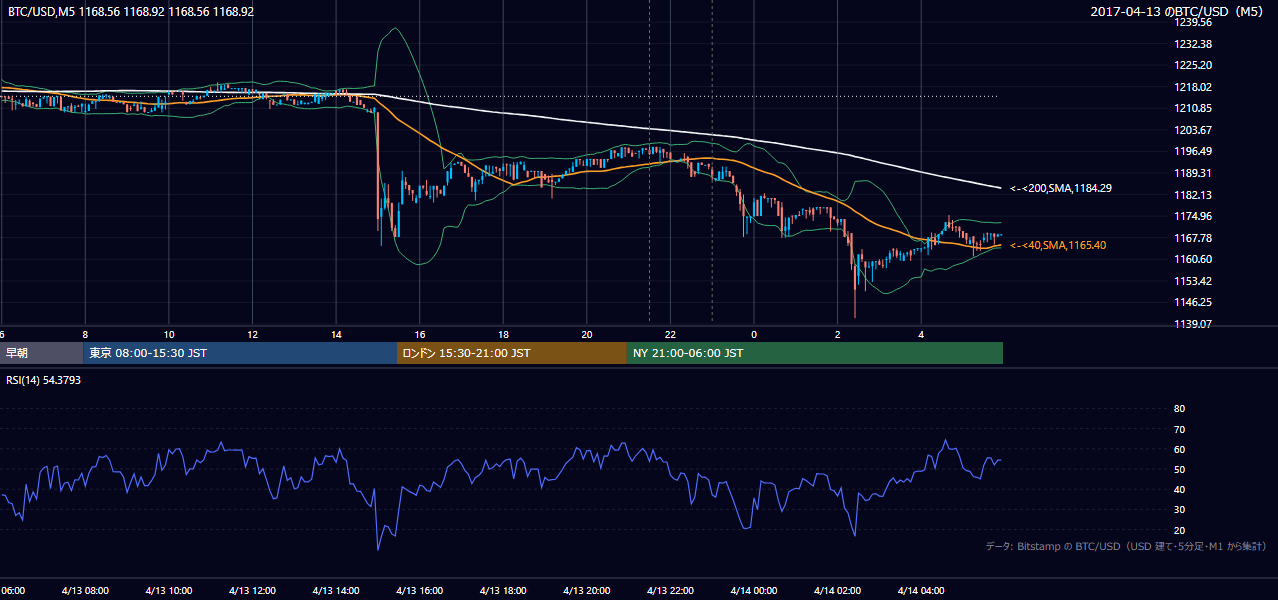Click RSI scale value 50

[x=1179, y=469]
